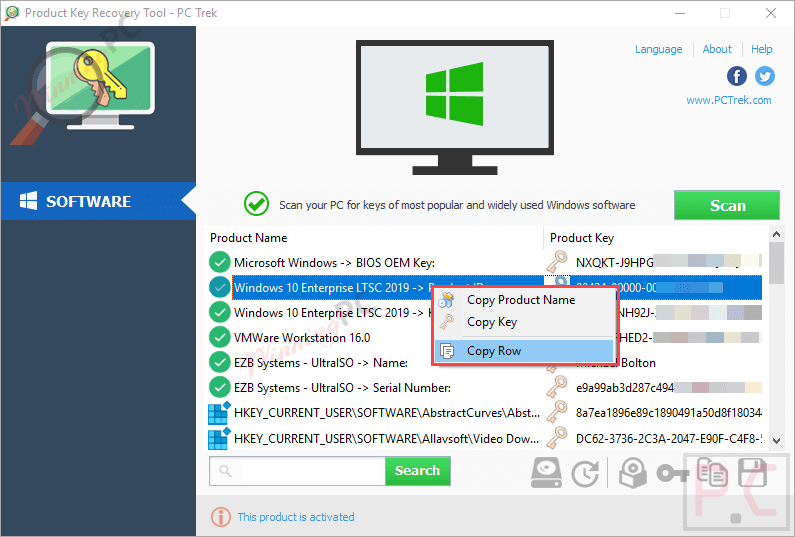Click the Windows logo monitor image
The image size is (795, 537).
(x=455, y=108)
